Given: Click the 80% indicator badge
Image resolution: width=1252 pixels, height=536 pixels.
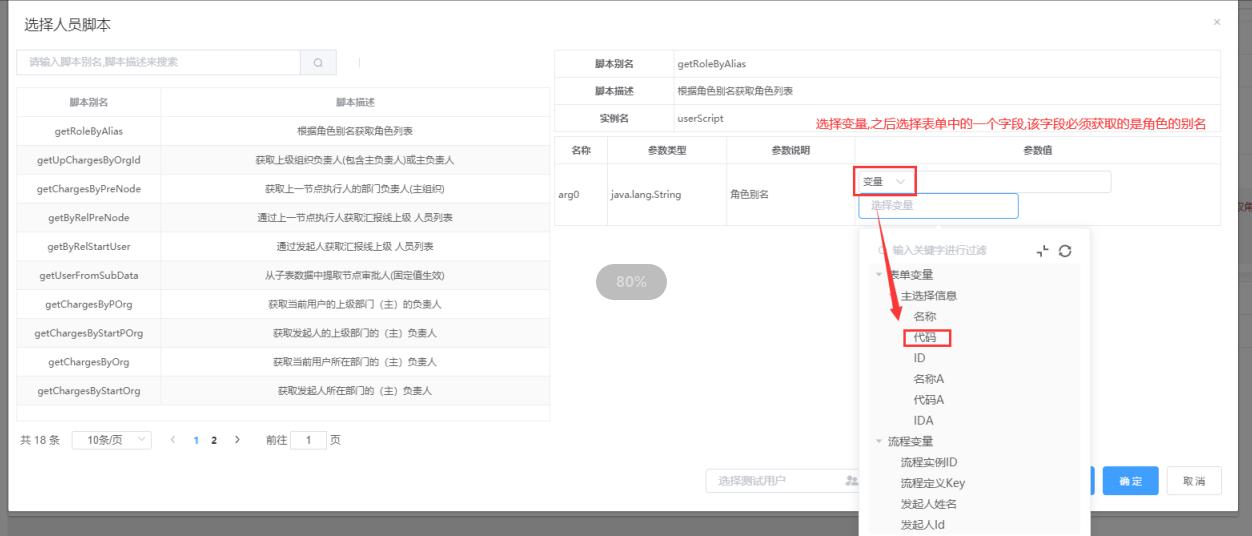Looking at the screenshot, I should (631, 282).
